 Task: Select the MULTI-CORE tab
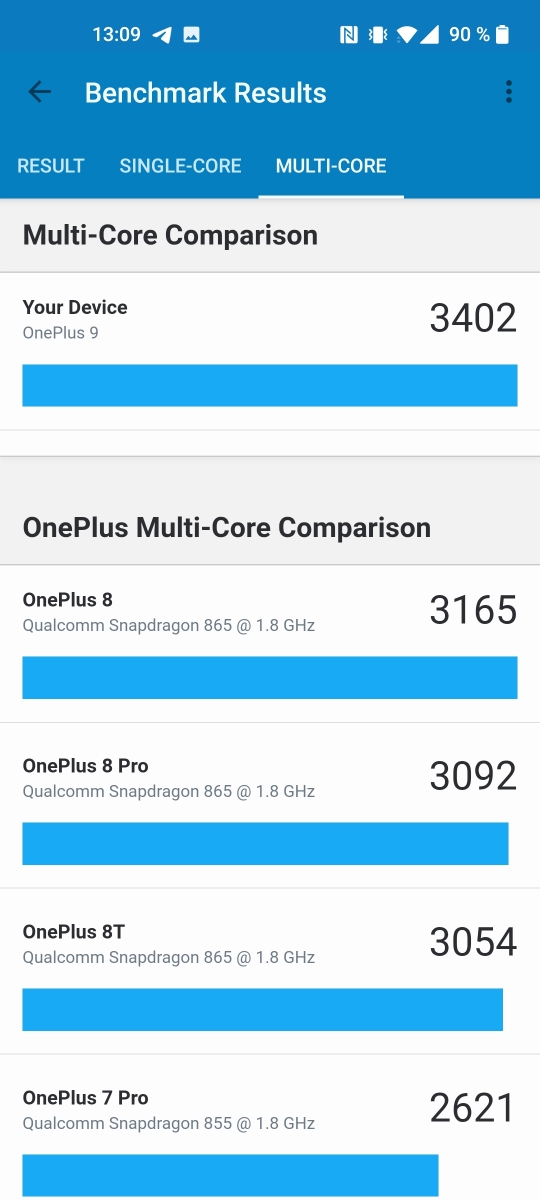(331, 166)
